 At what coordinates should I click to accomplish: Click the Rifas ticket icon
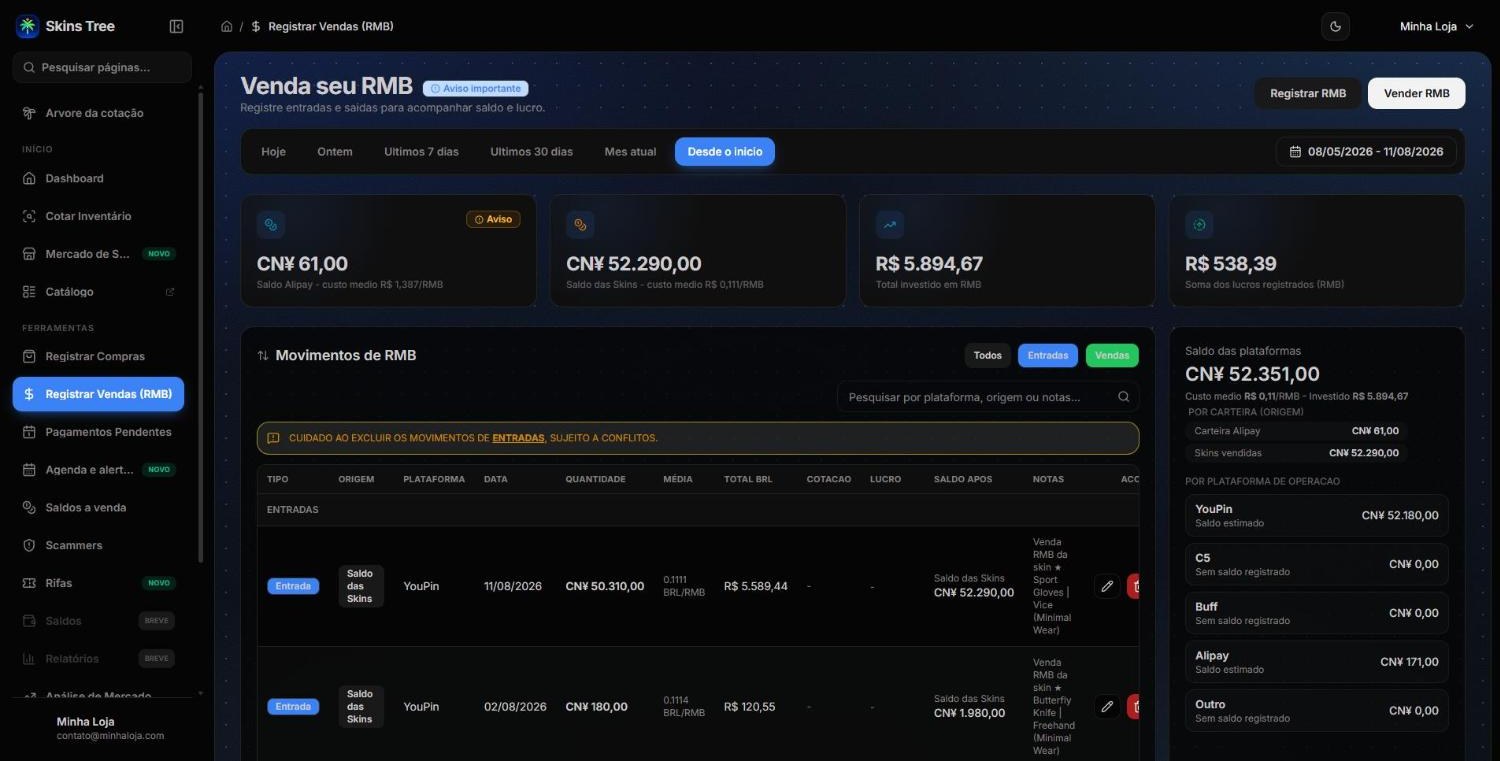[x=29, y=583]
